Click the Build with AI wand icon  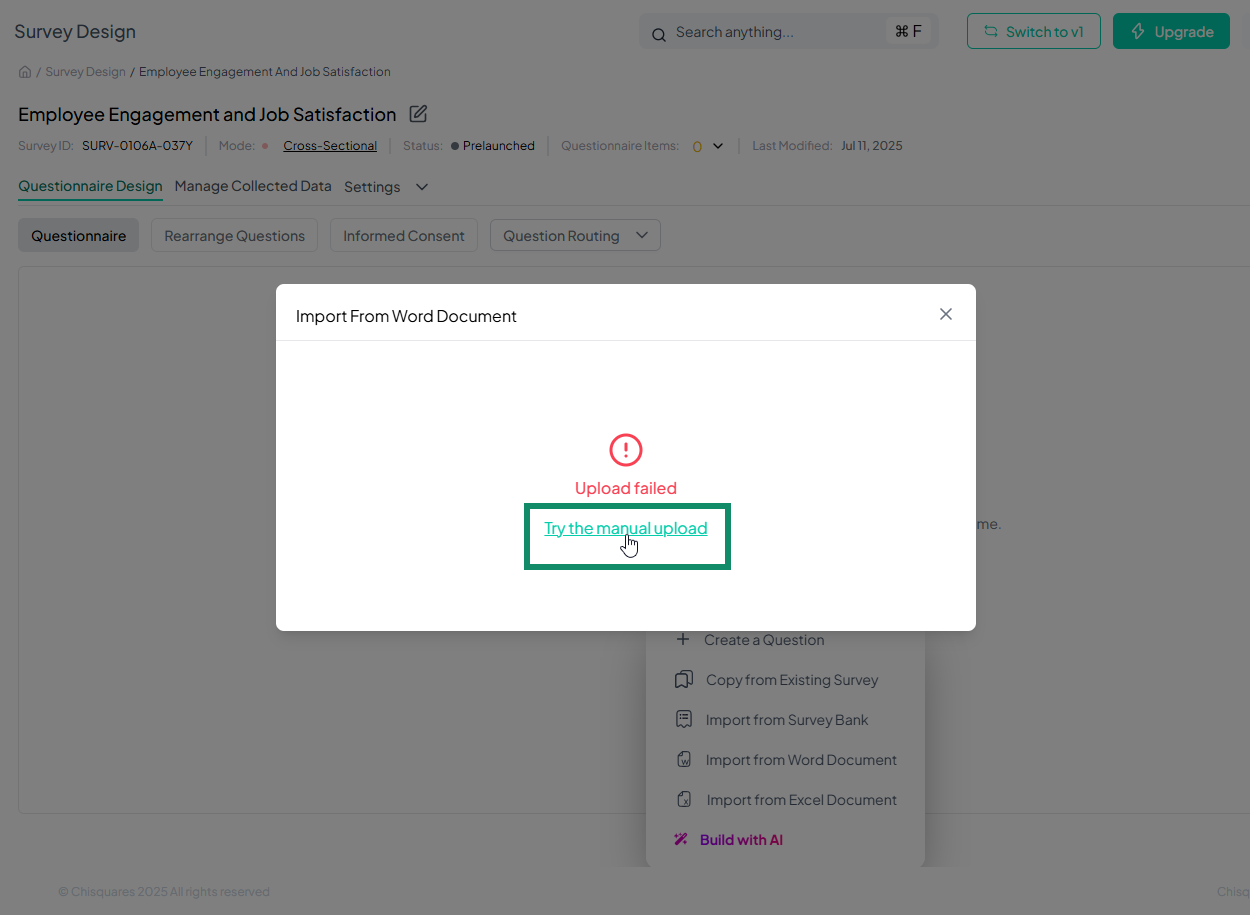pos(681,840)
